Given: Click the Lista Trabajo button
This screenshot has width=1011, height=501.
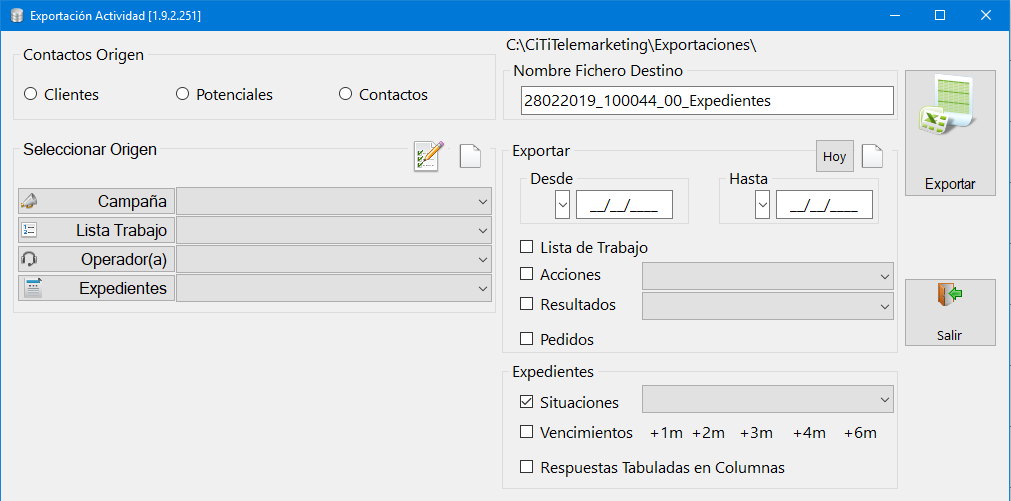Looking at the screenshot, I should pyautogui.click(x=96, y=230).
